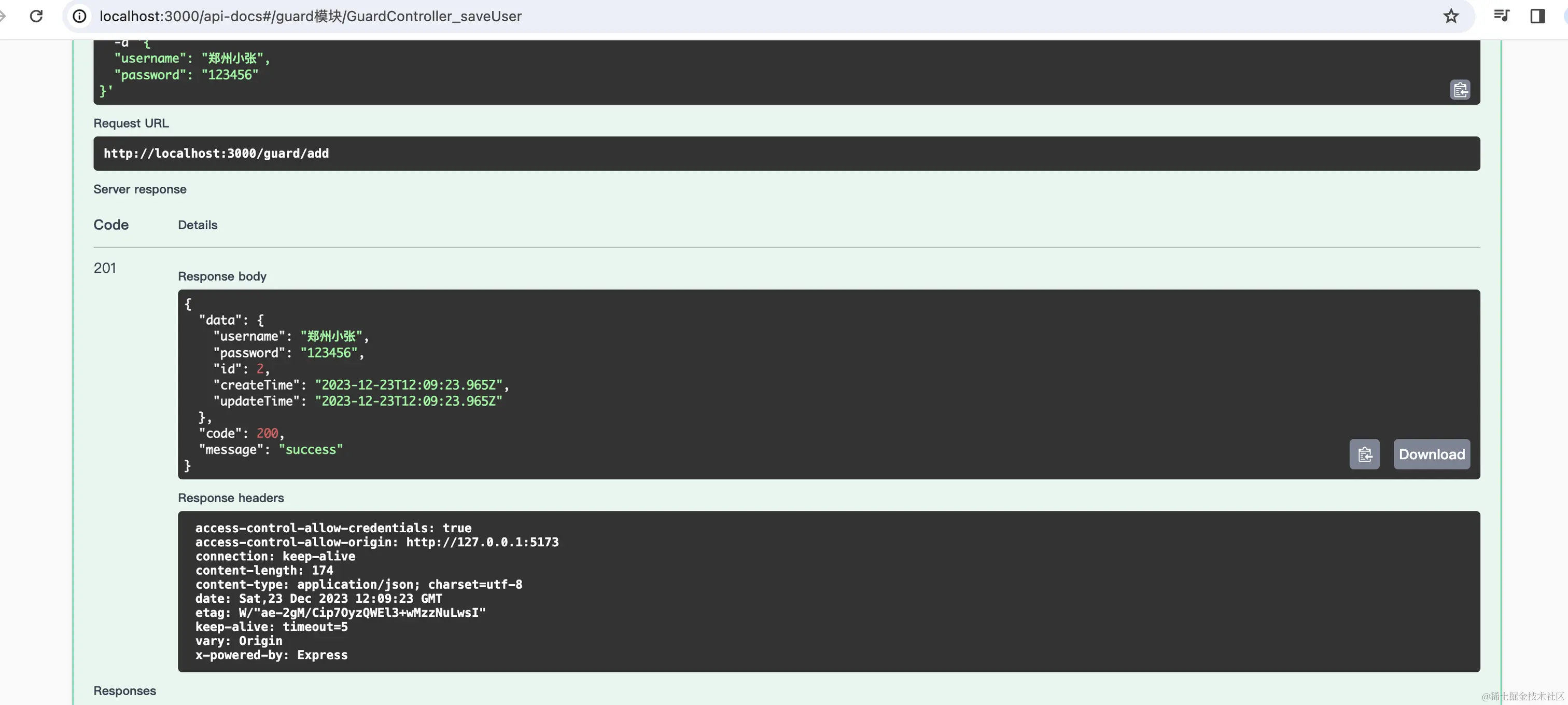This screenshot has width=1568, height=705.
Task: Click the Request URL guard/add code block
Action: tap(216, 154)
